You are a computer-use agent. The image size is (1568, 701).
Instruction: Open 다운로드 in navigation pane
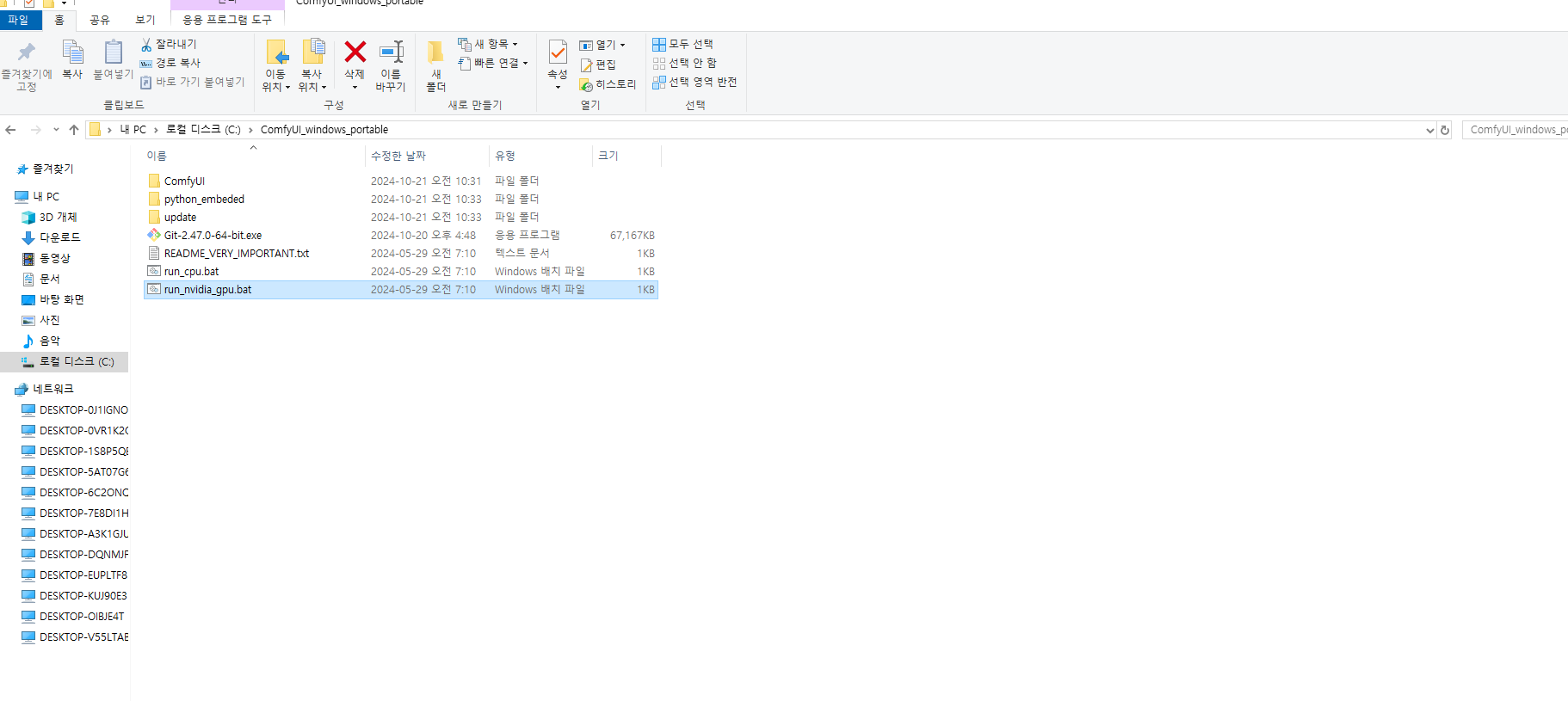[x=59, y=237]
